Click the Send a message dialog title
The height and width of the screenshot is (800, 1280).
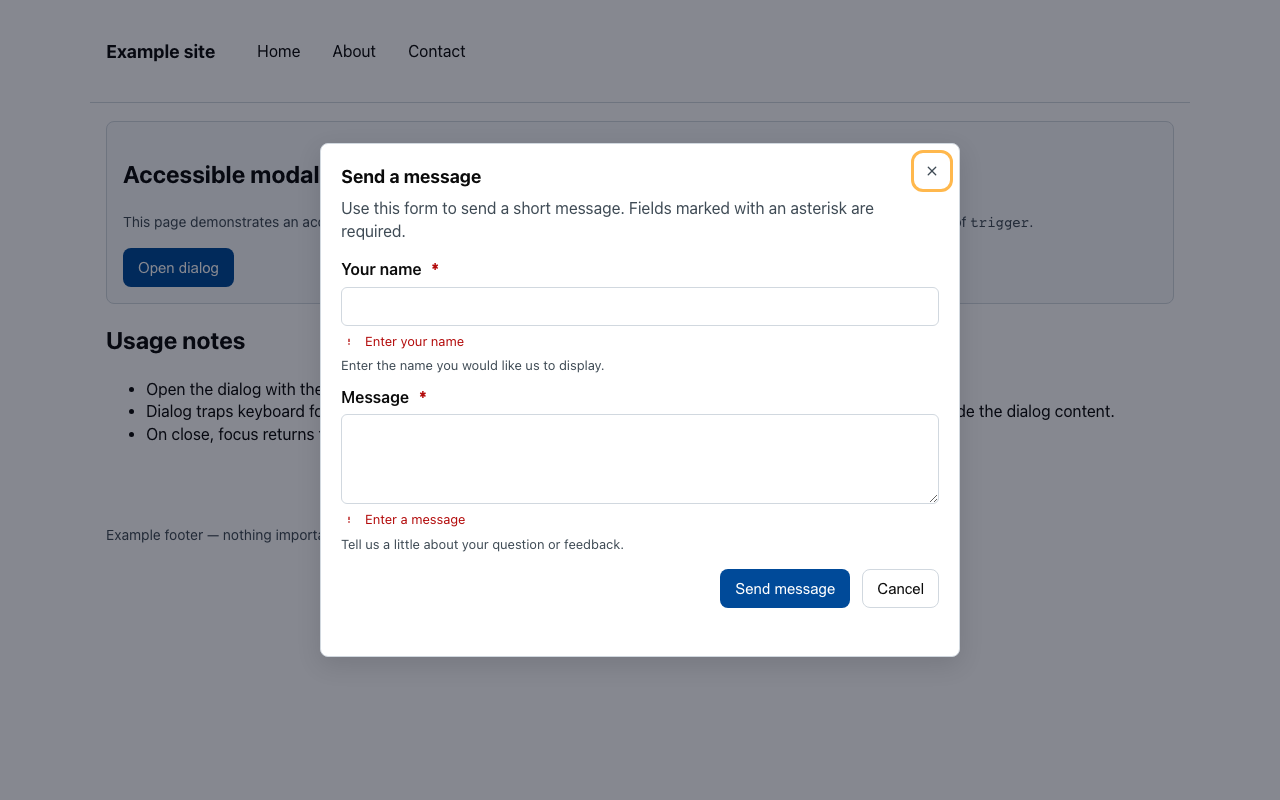[411, 176]
